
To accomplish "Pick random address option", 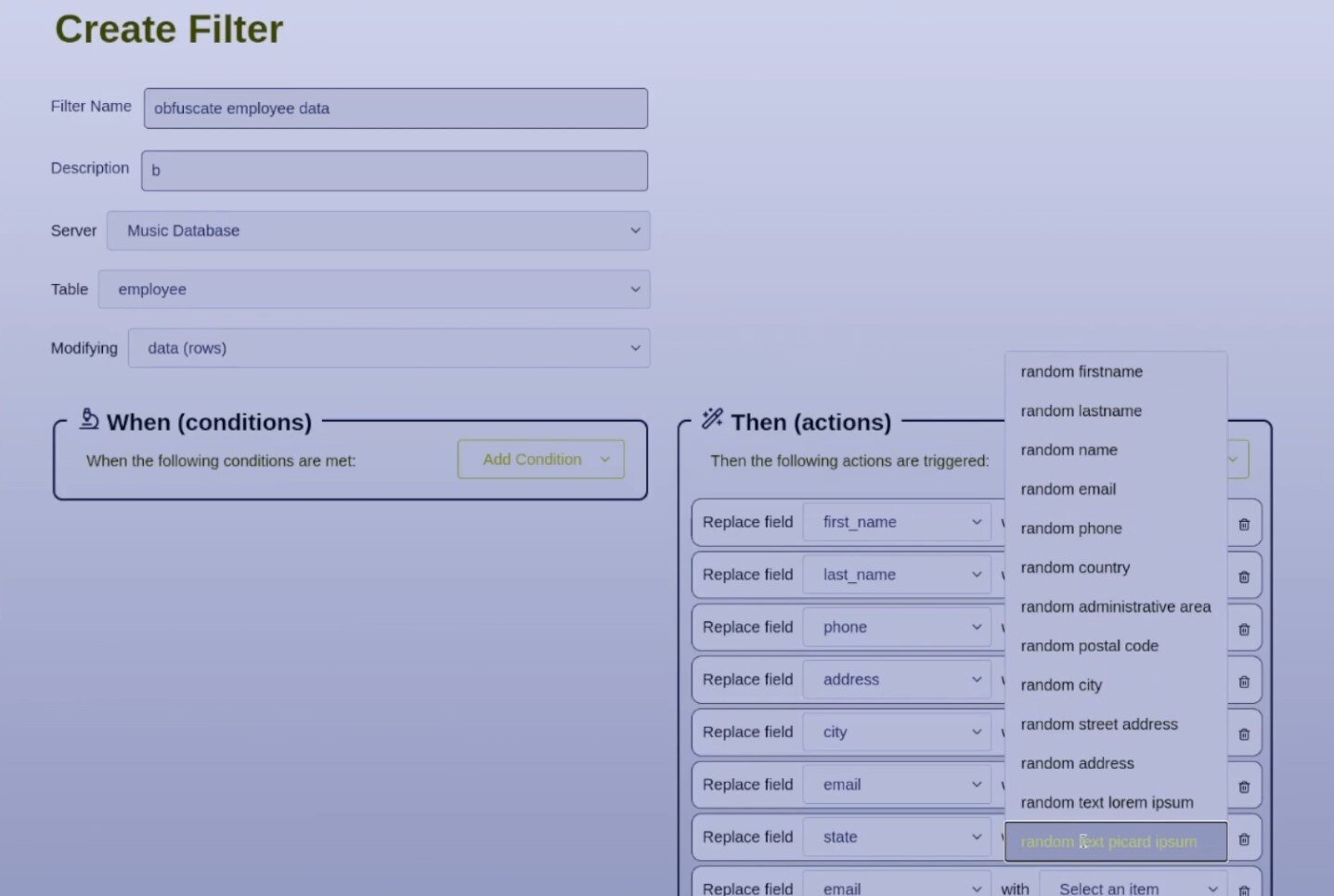I will click(1116, 763).
